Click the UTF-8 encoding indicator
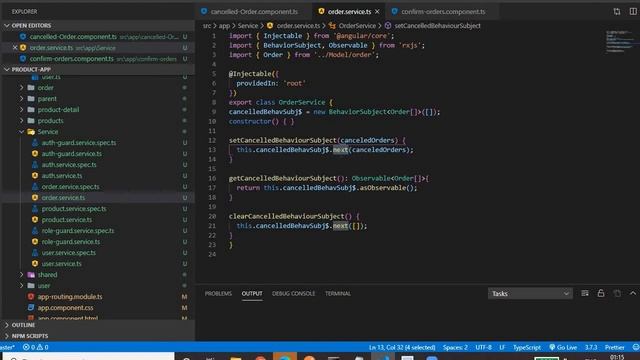Image resolution: width=640 pixels, height=360 pixels. pos(483,347)
